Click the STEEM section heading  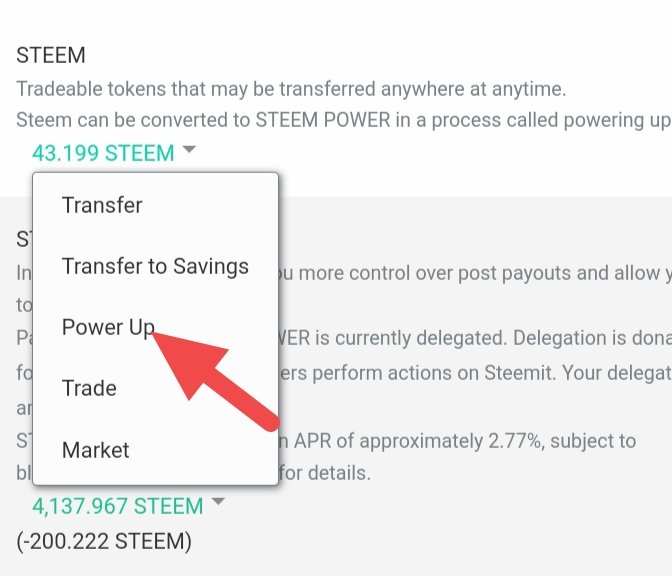[51, 54]
